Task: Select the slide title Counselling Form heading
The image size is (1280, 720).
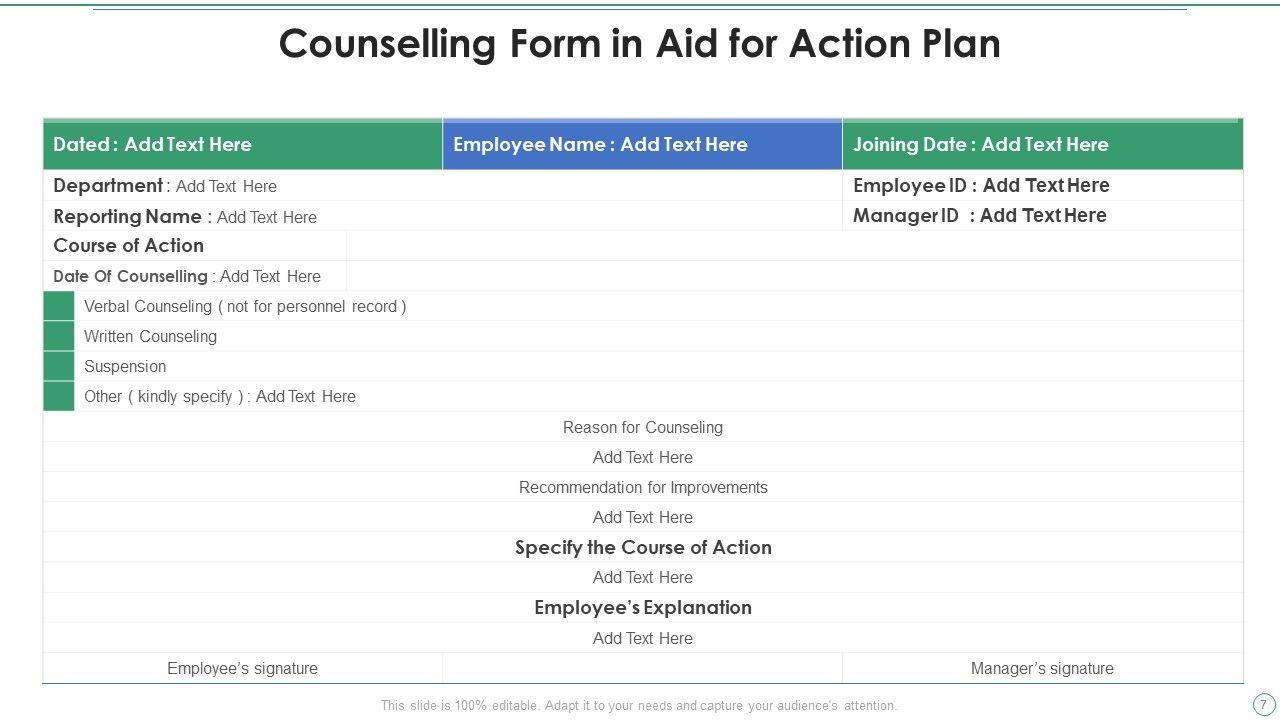Action: pyautogui.click(x=639, y=44)
